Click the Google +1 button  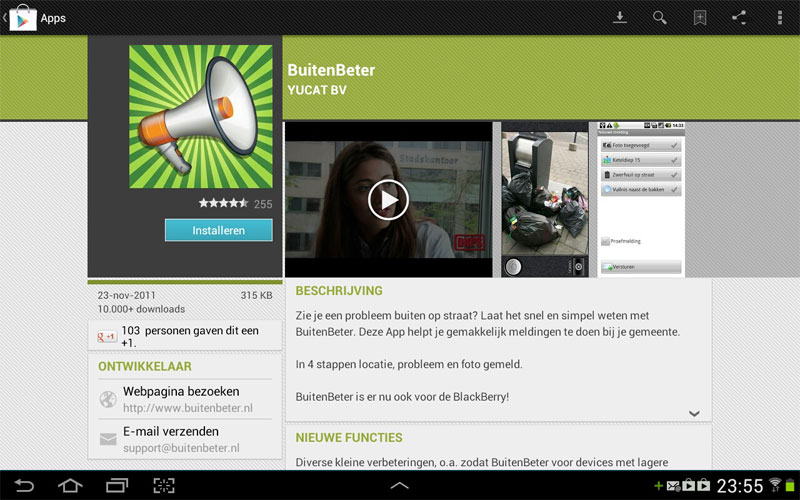(x=108, y=336)
